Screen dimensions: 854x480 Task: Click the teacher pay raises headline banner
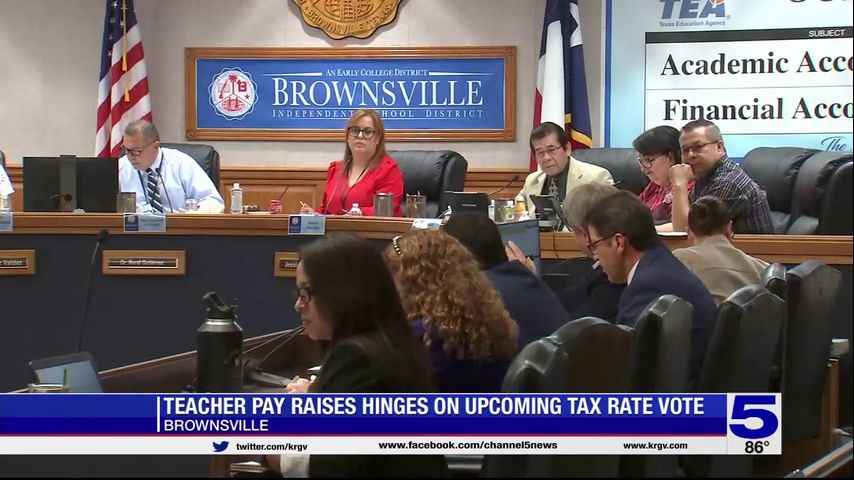point(432,406)
